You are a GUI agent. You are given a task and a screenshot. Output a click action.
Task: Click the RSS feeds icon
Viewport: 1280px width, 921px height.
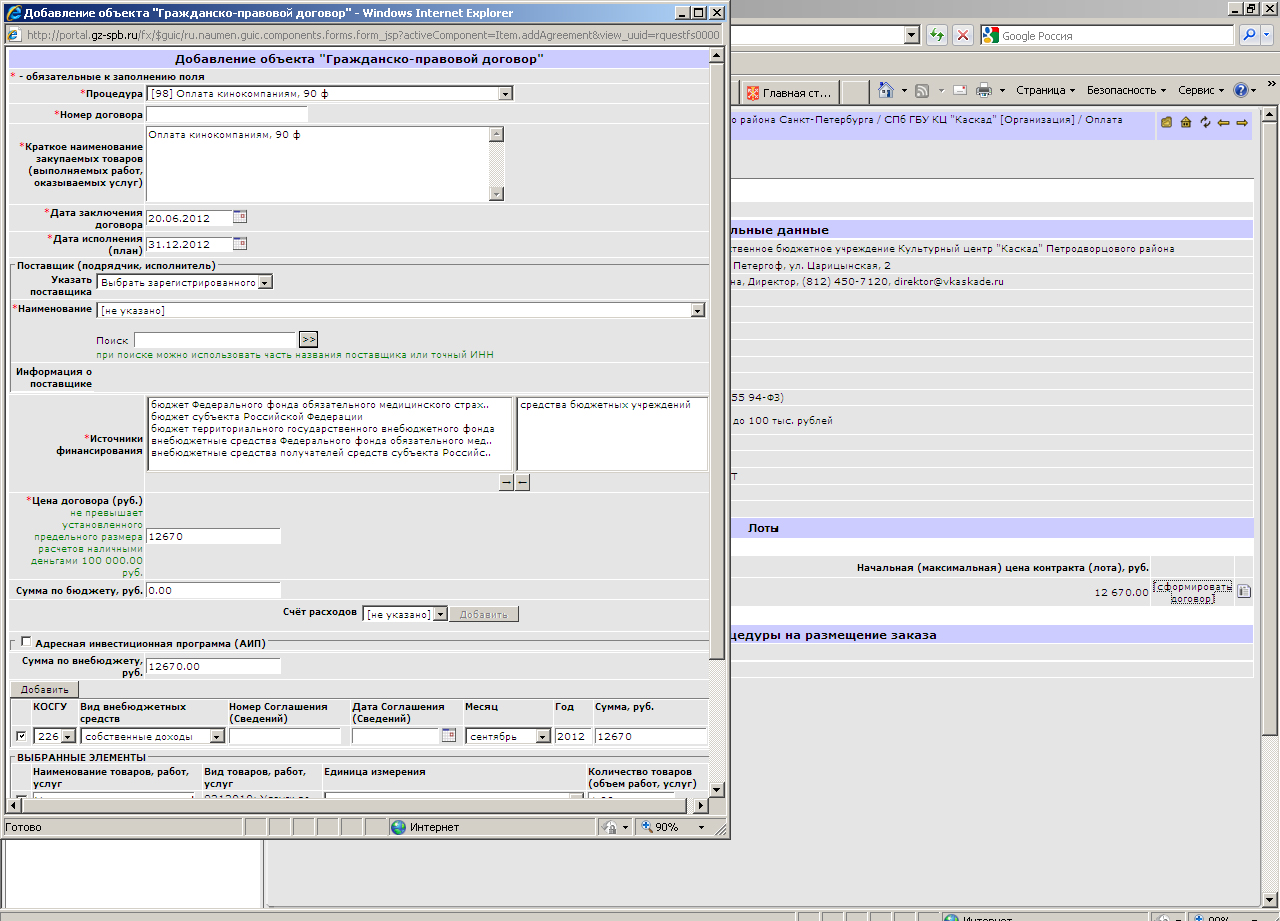922,90
